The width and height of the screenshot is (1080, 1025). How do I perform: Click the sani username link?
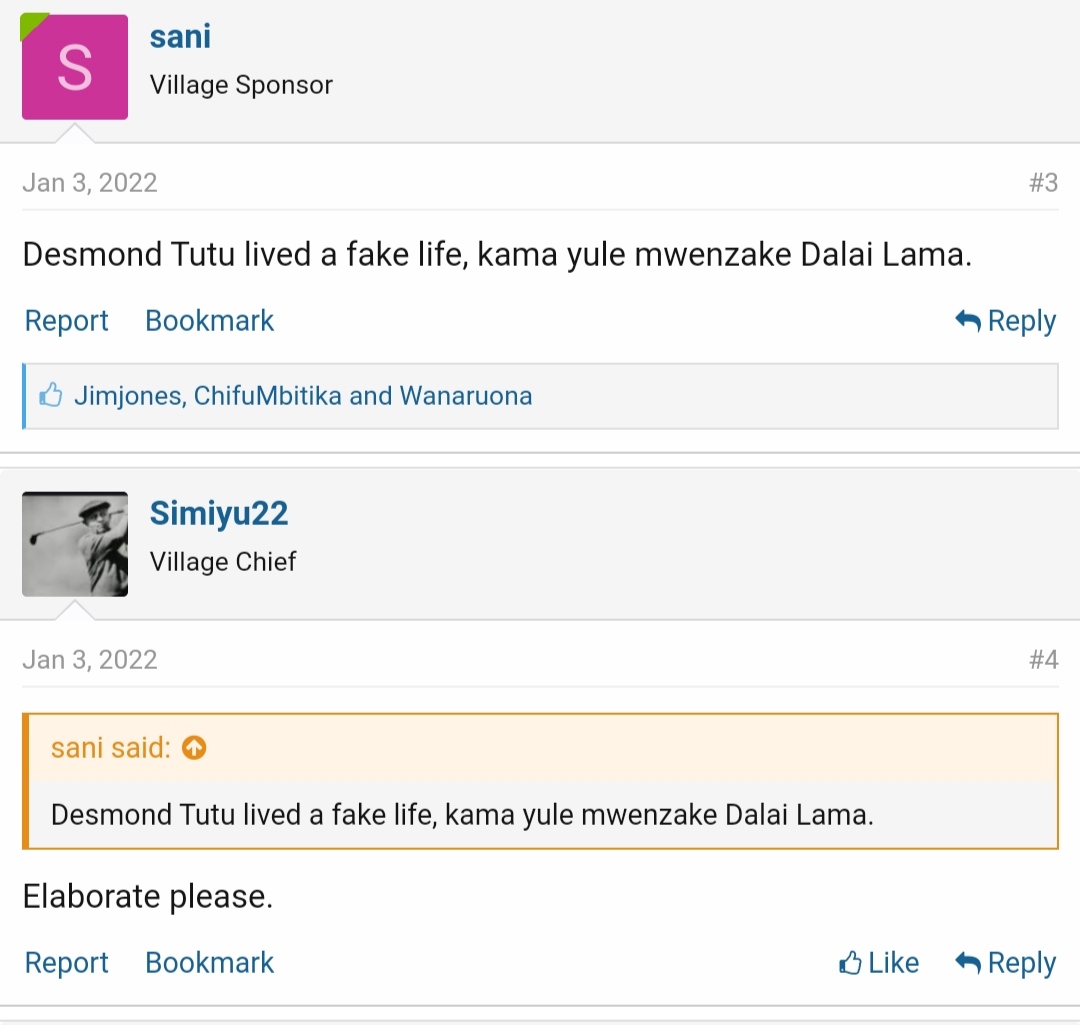click(x=180, y=37)
